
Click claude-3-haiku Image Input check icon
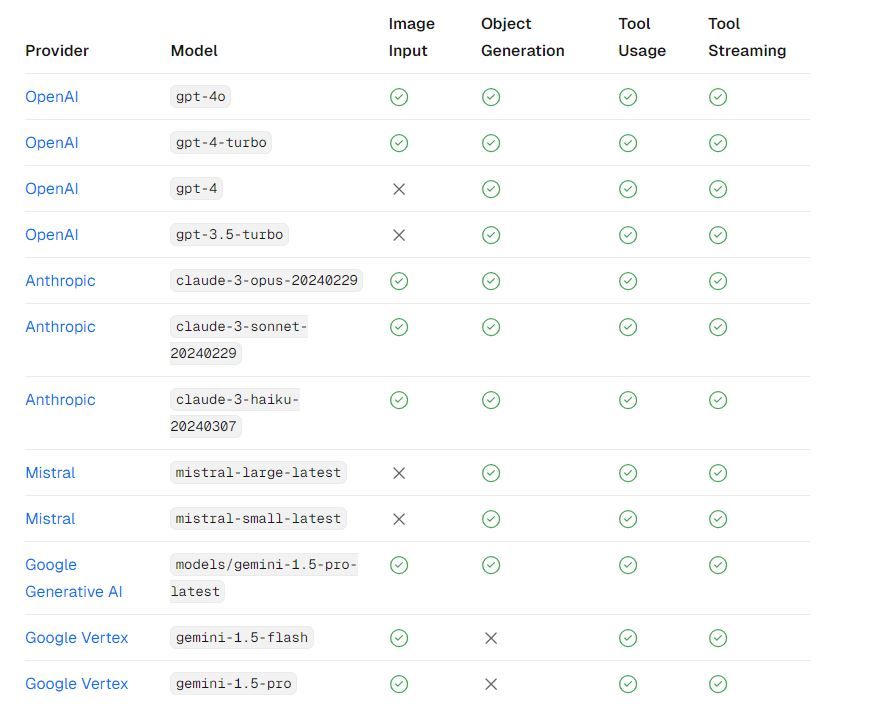pyautogui.click(x=399, y=400)
